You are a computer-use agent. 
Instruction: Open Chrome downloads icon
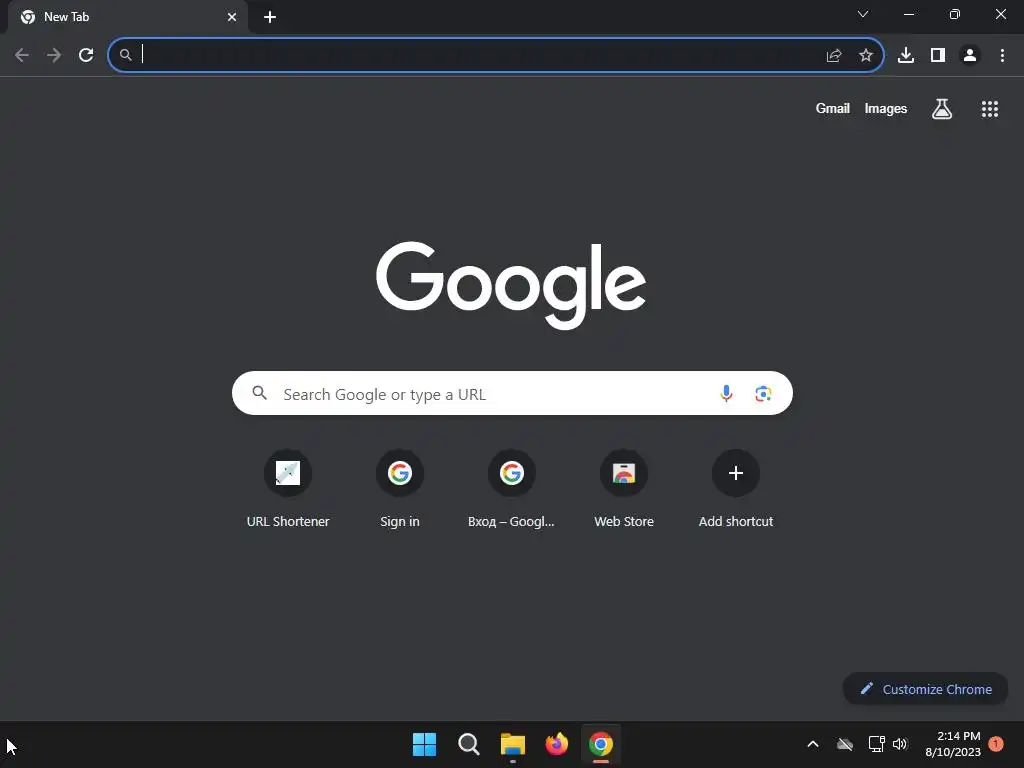click(905, 56)
